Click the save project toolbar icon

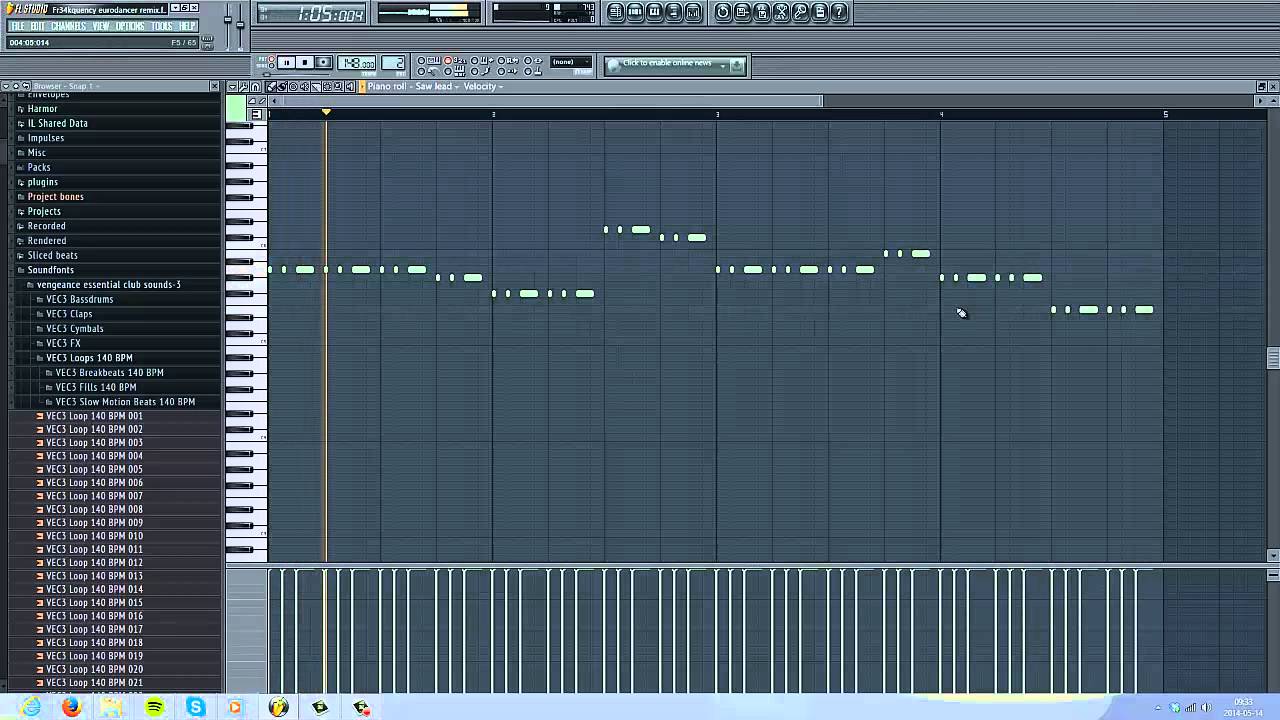(x=742, y=12)
